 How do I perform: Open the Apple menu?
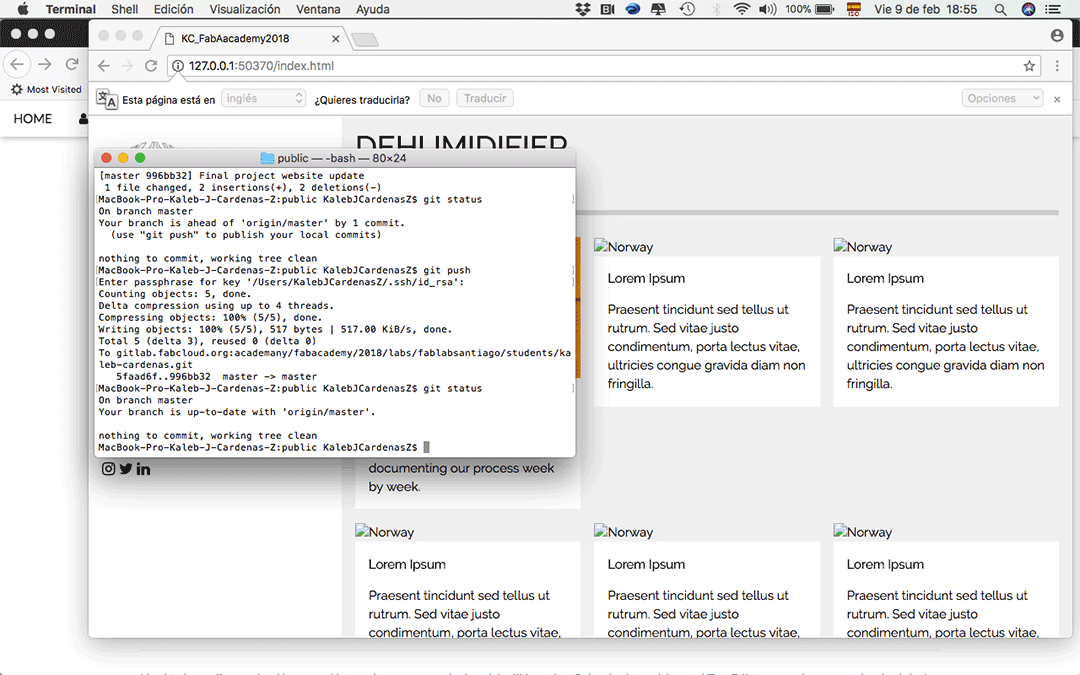[23, 9]
